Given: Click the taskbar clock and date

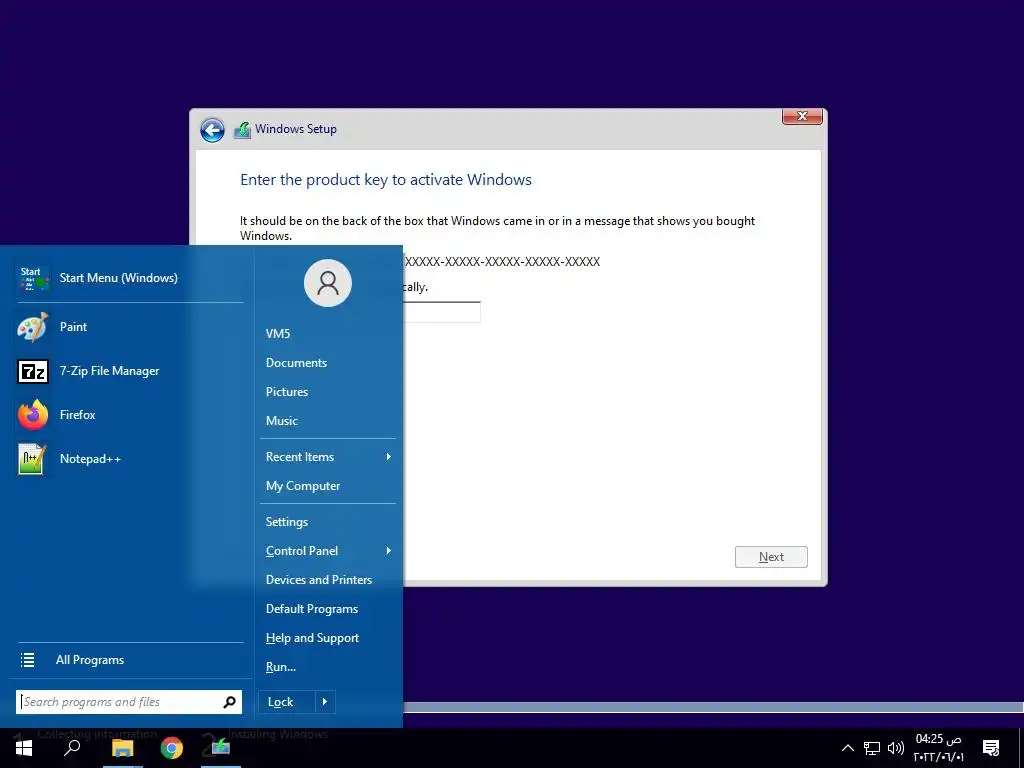Looking at the screenshot, I should tap(938, 748).
